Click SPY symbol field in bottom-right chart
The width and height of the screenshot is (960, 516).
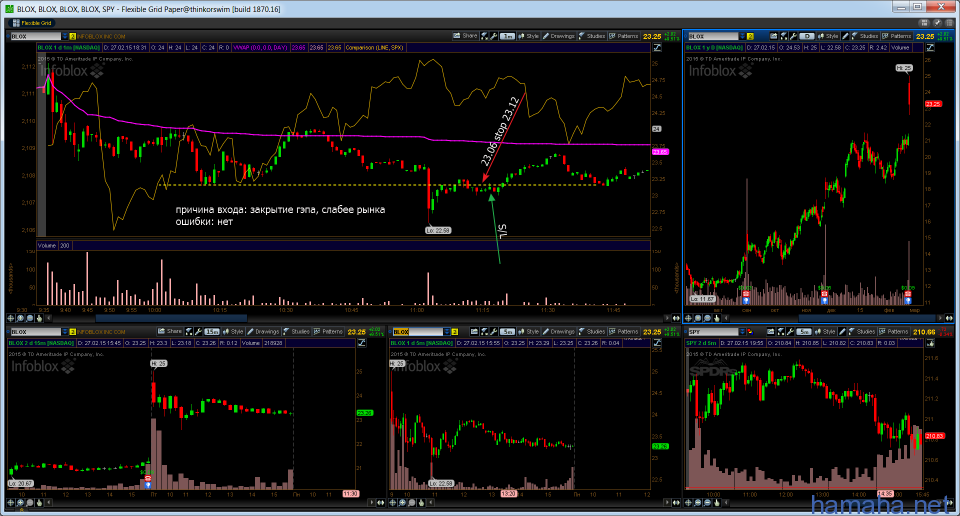click(x=713, y=332)
